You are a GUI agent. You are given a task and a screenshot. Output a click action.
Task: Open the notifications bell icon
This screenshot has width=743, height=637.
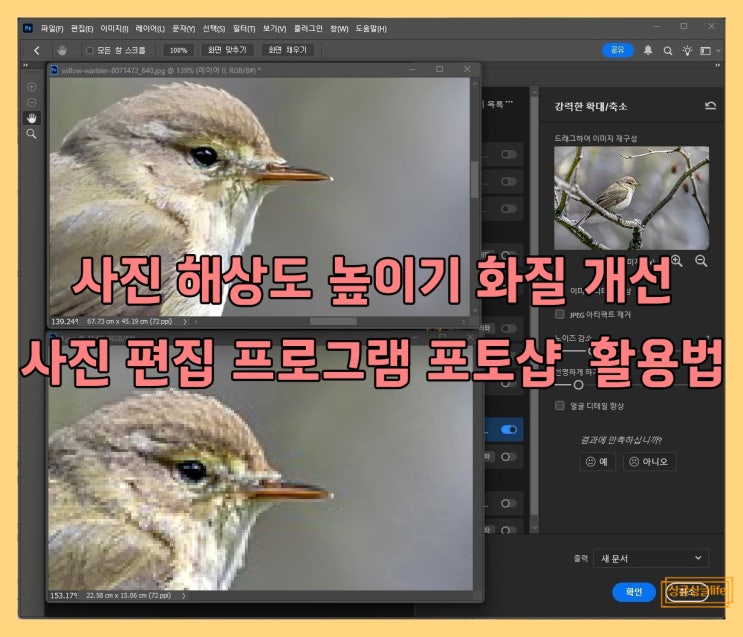[648, 50]
